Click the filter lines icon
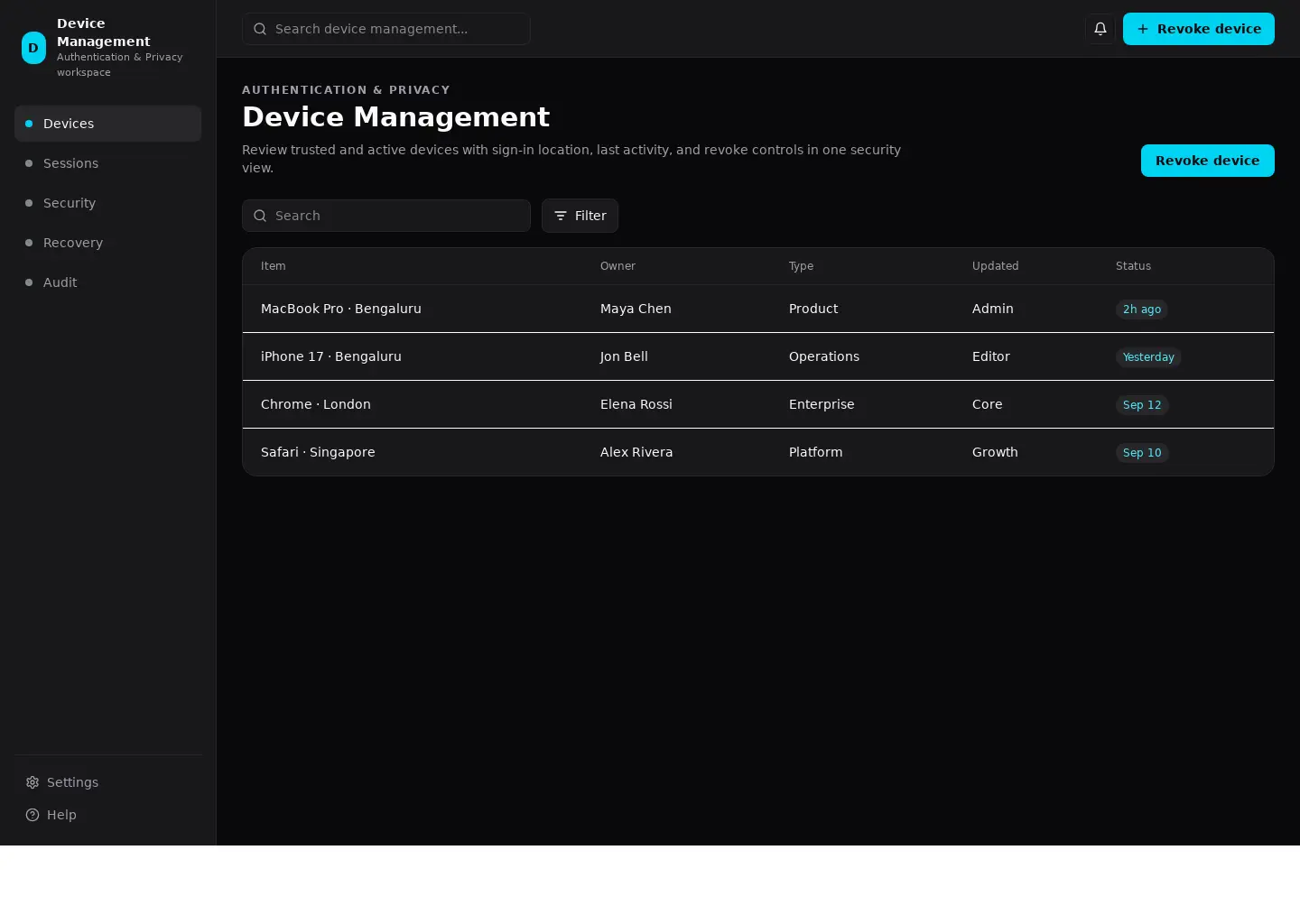 [561, 216]
